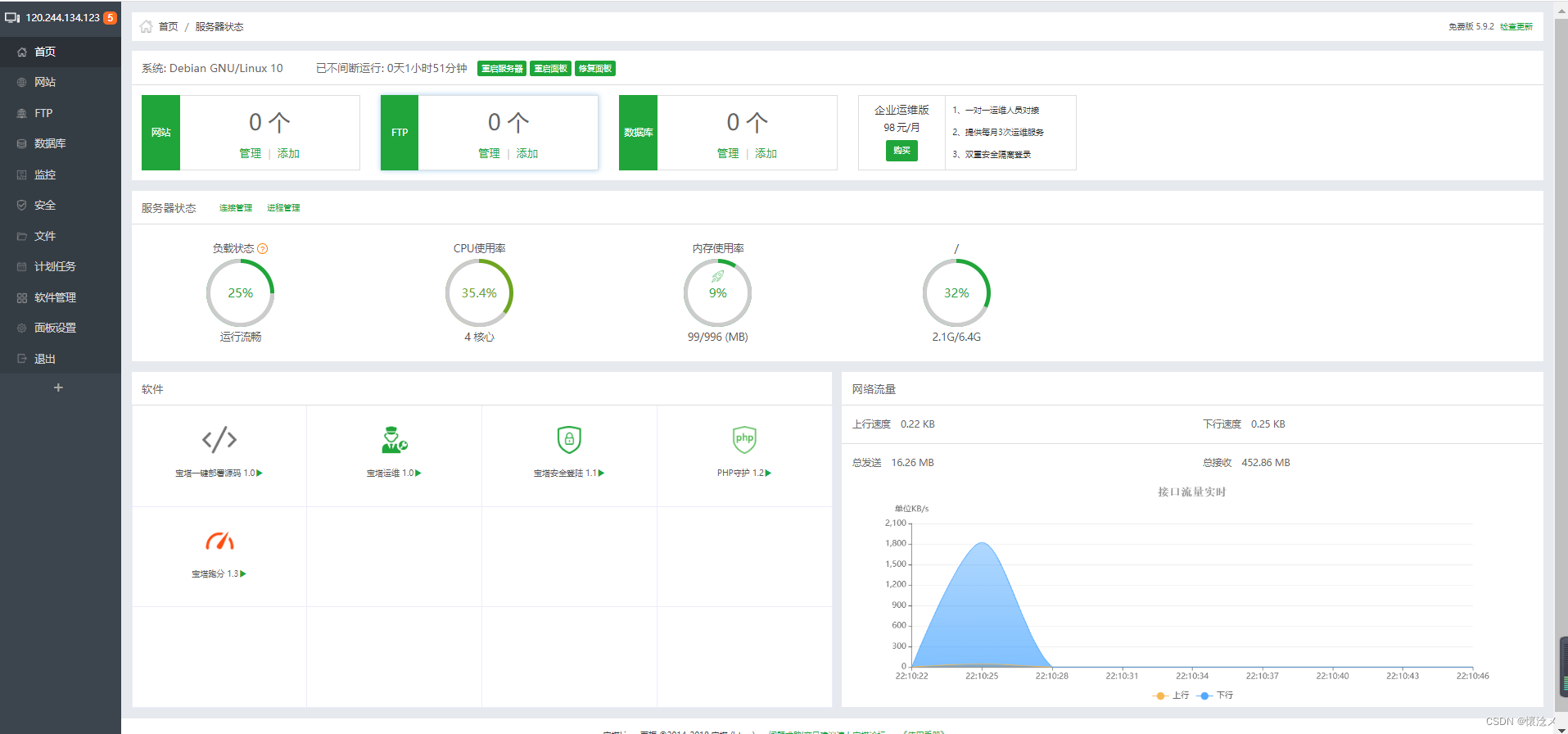Click the 购买 buy button for 企业运维版
1568x734 pixels.
point(901,151)
